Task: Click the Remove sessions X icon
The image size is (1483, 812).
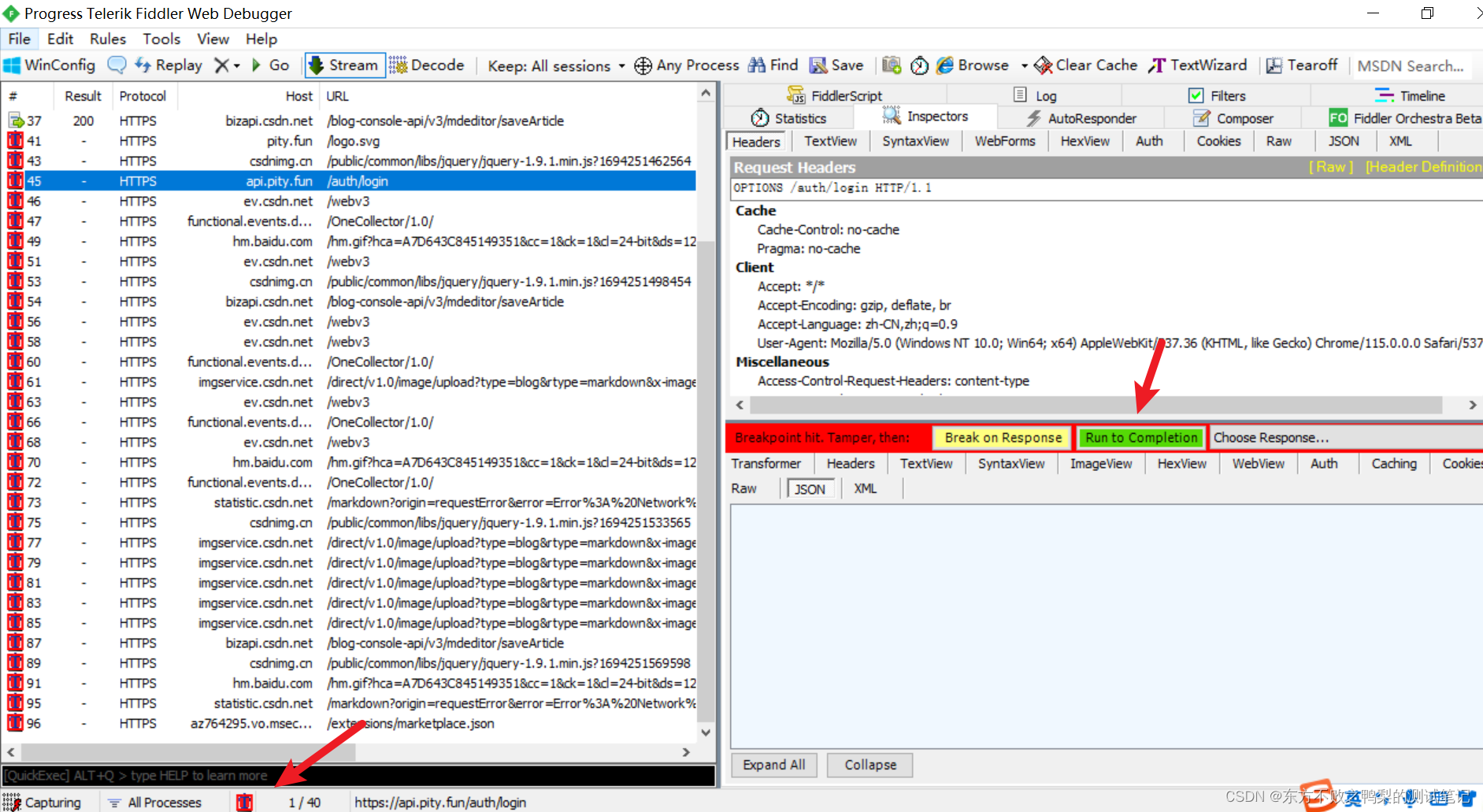Action: (222, 65)
